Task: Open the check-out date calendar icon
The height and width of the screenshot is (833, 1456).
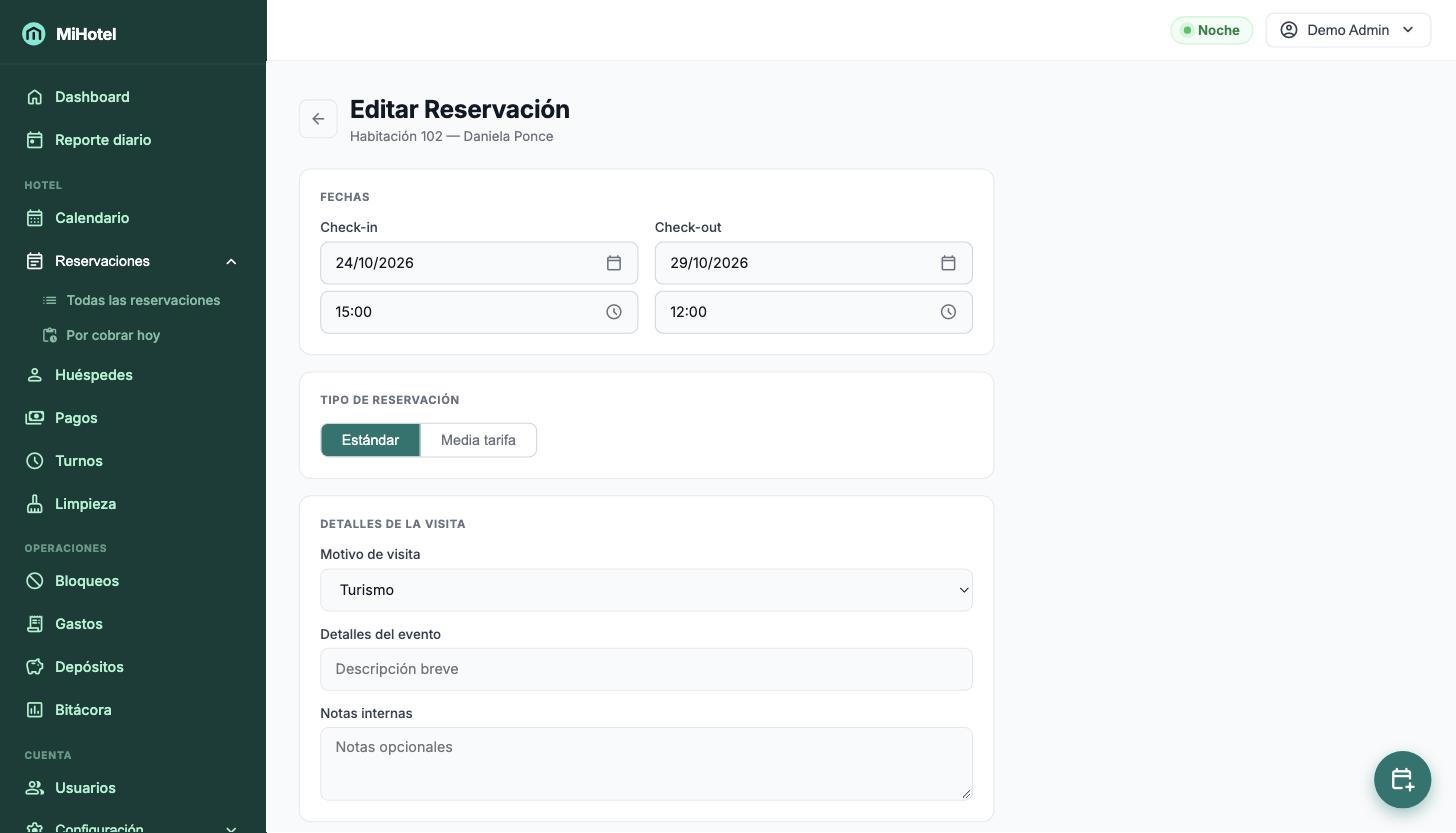Action: click(948, 263)
